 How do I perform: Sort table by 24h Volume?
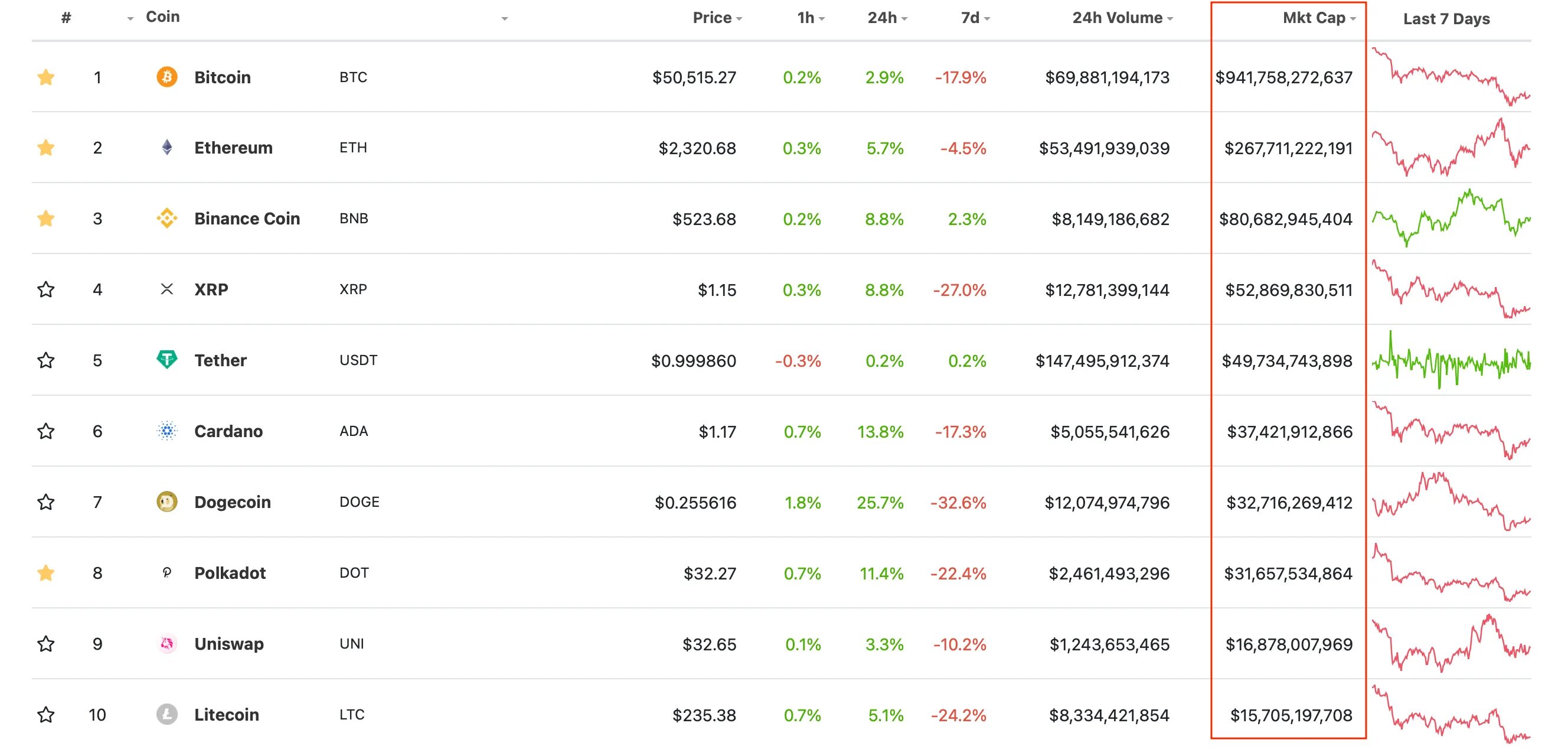coord(1122,18)
